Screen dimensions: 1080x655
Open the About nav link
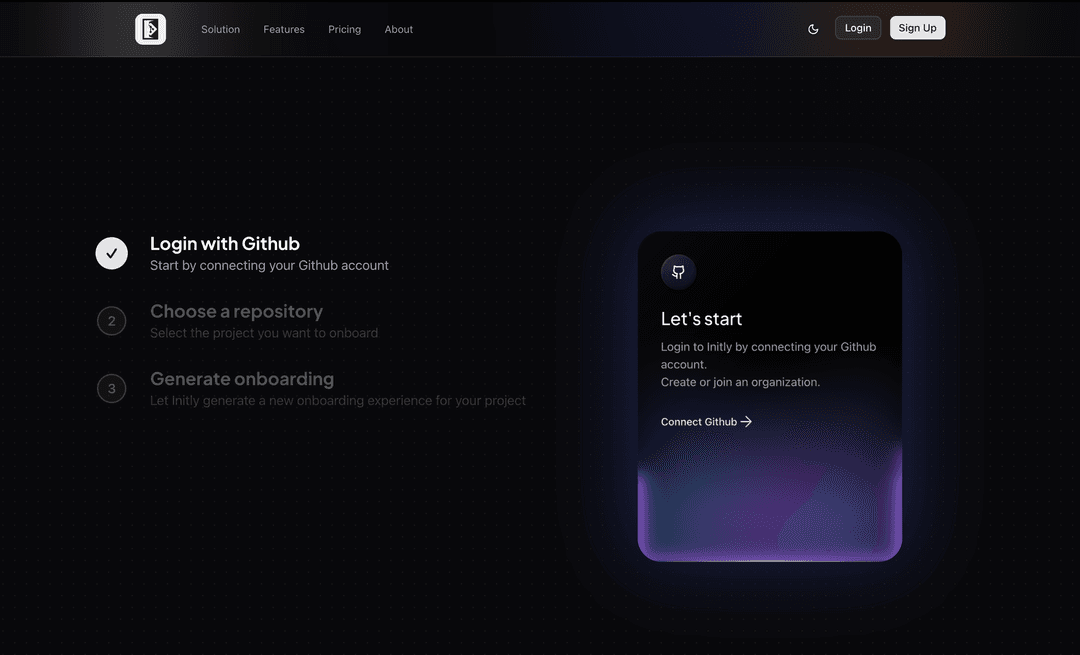(399, 30)
